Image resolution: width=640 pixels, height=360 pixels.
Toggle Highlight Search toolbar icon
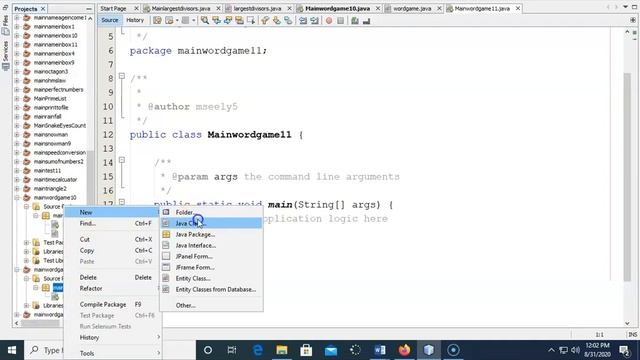click(x=240, y=20)
